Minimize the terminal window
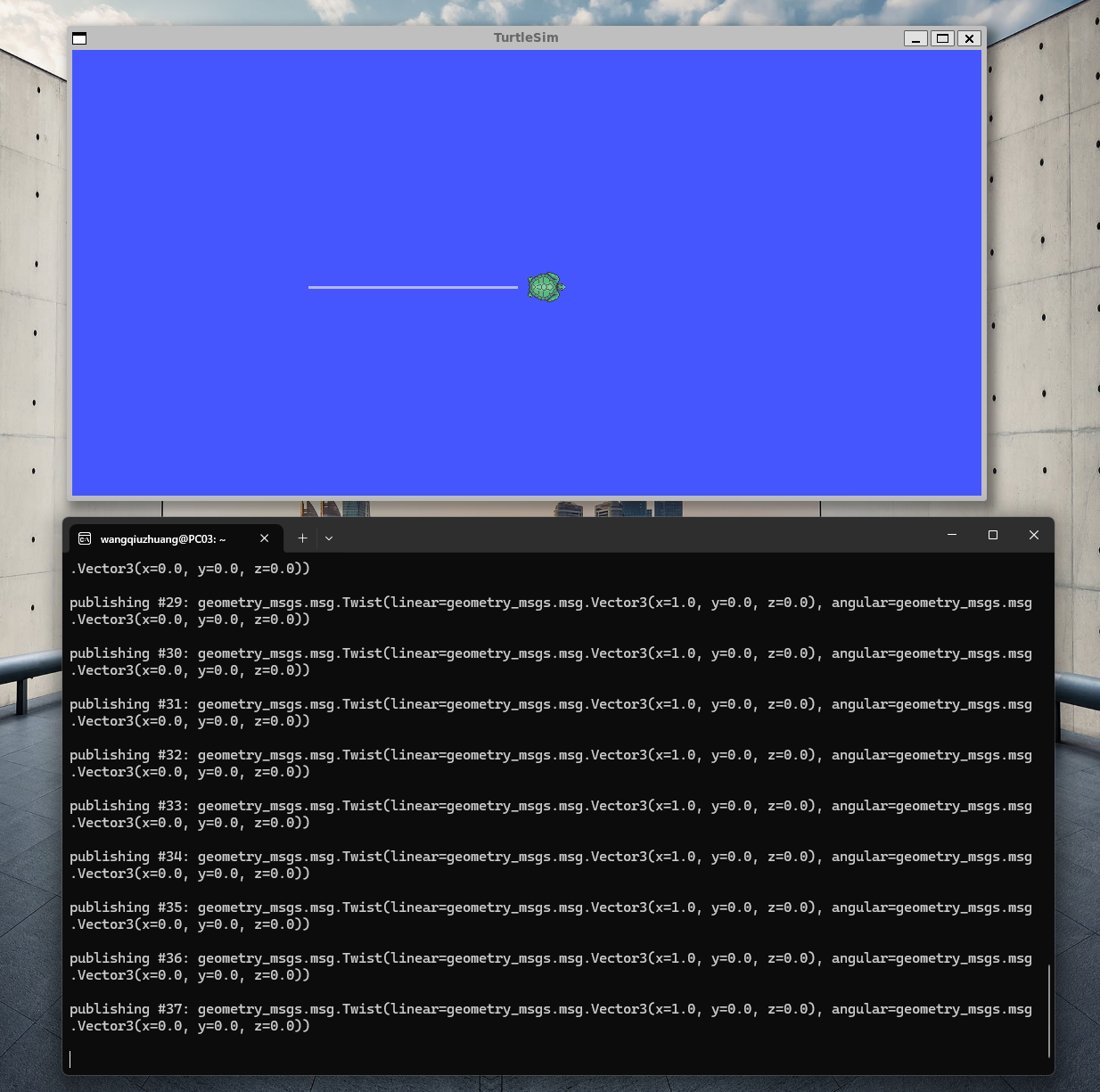1100x1092 pixels. pos(952,535)
